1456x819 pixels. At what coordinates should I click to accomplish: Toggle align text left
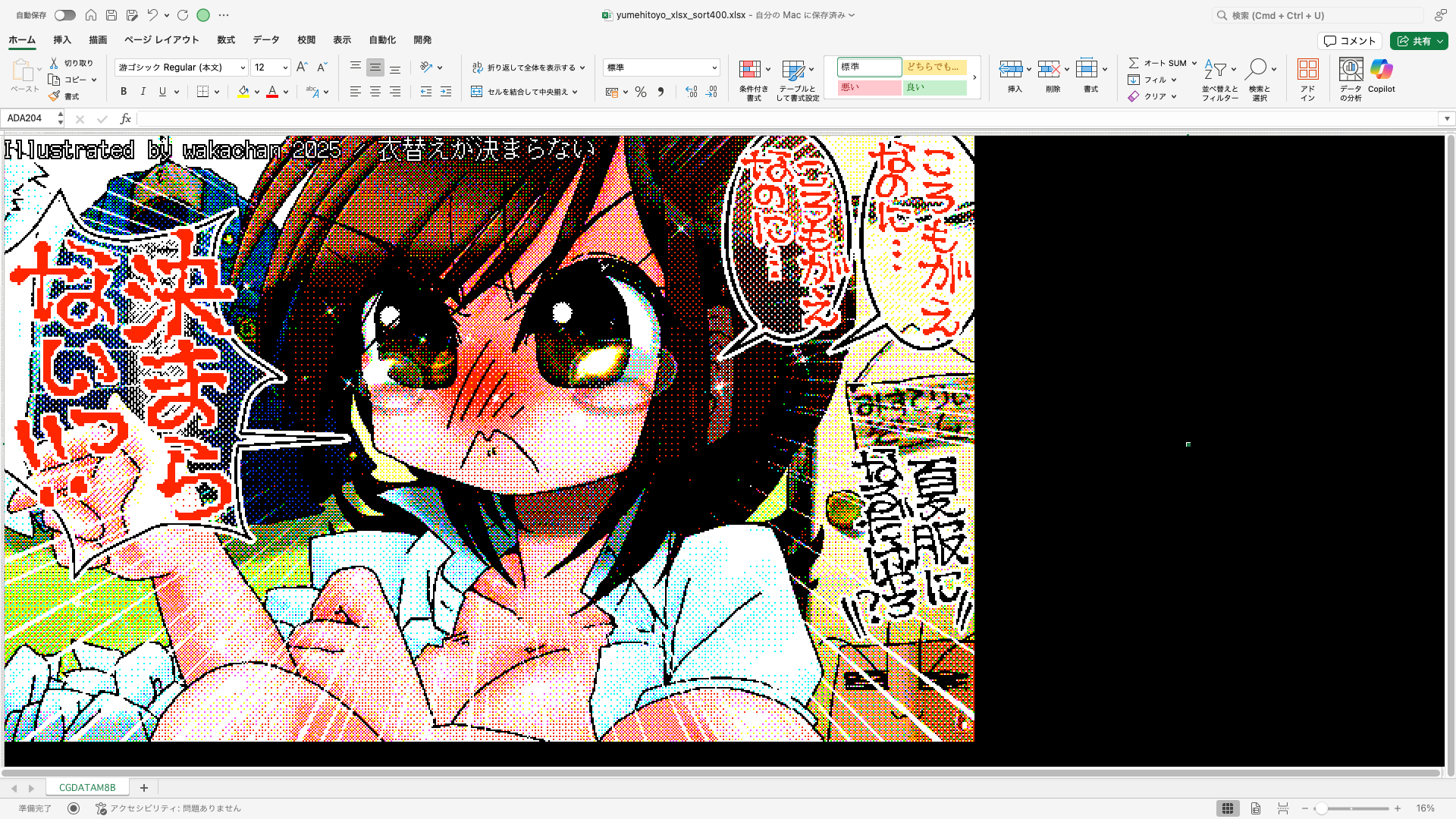click(355, 92)
